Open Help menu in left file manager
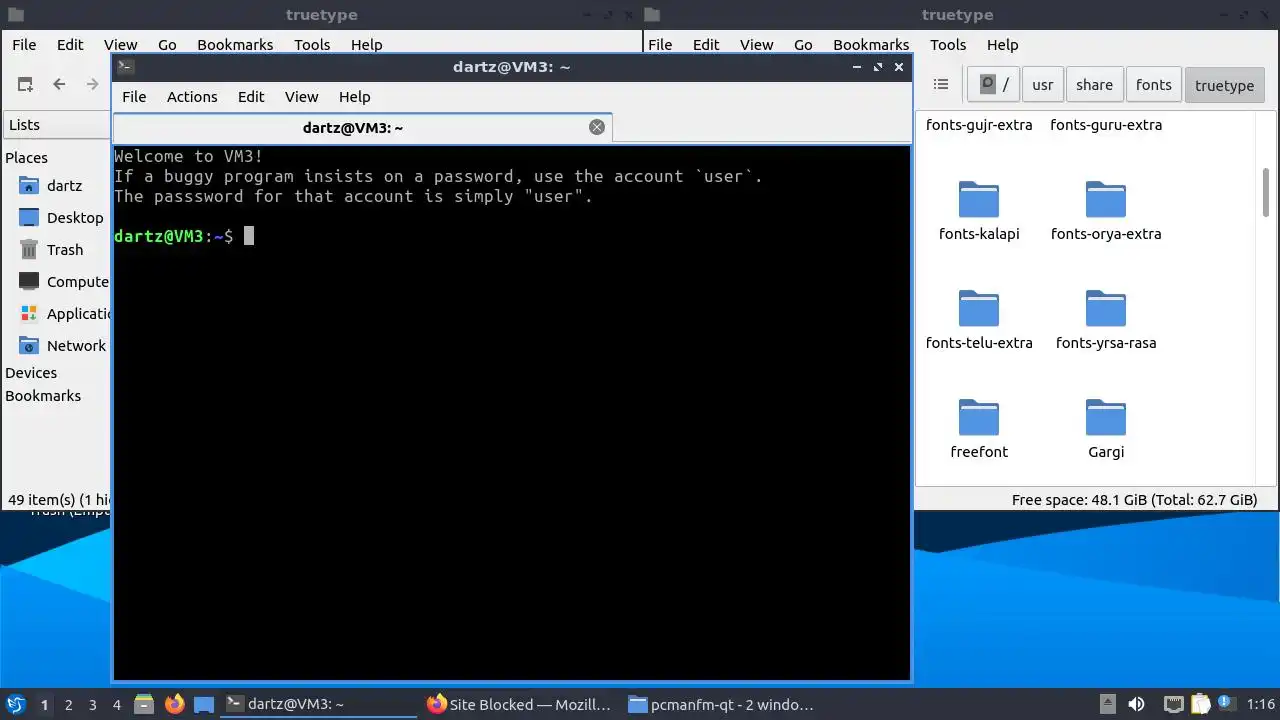 [366, 45]
